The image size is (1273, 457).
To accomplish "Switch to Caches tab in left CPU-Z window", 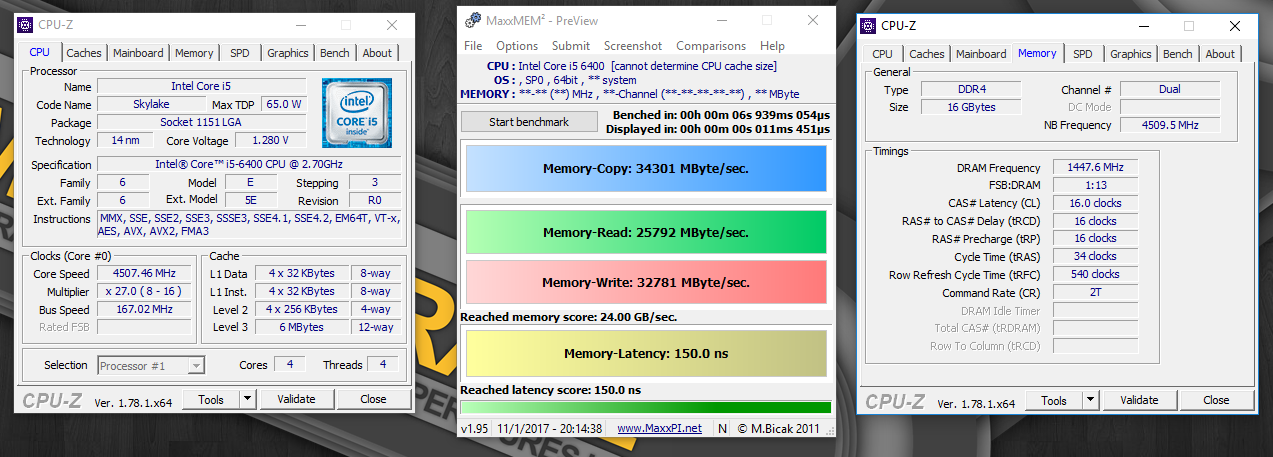I will point(84,53).
